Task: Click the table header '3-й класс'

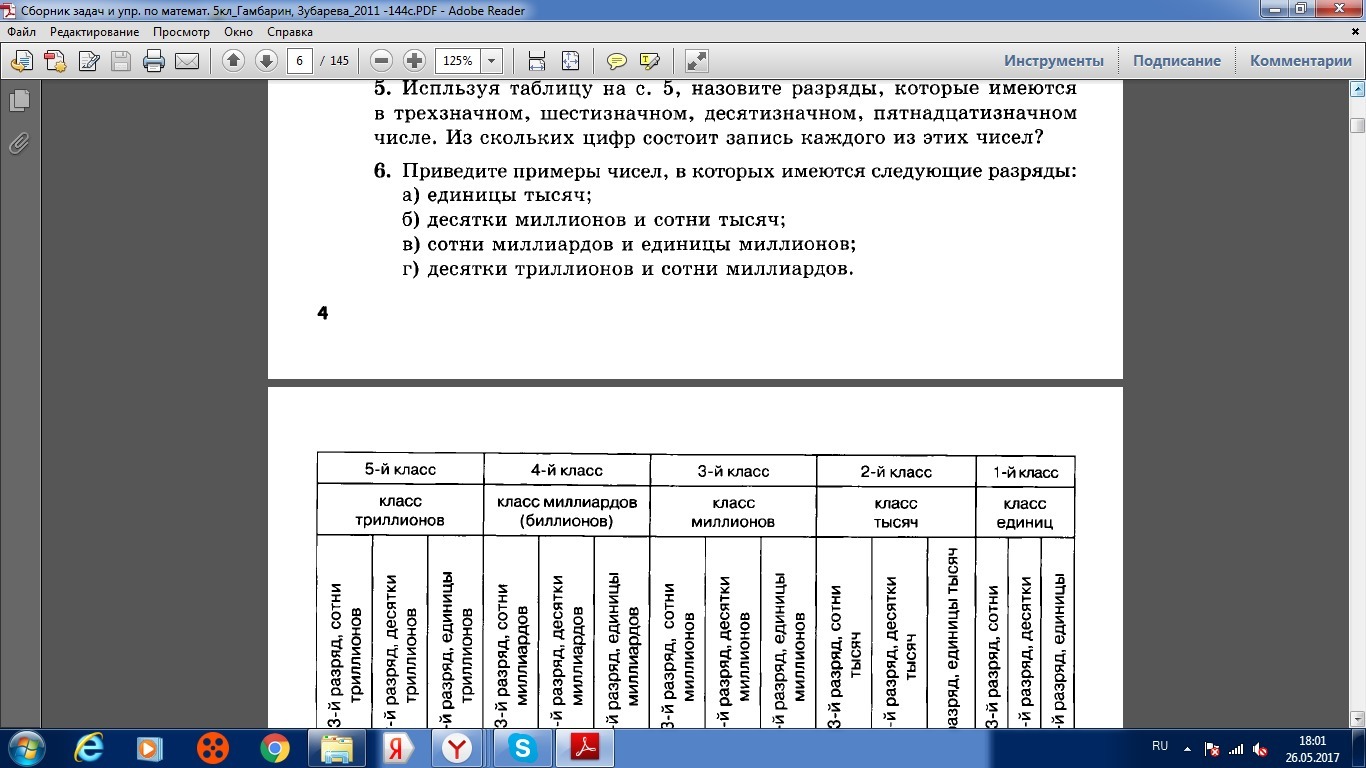Action: (x=733, y=471)
